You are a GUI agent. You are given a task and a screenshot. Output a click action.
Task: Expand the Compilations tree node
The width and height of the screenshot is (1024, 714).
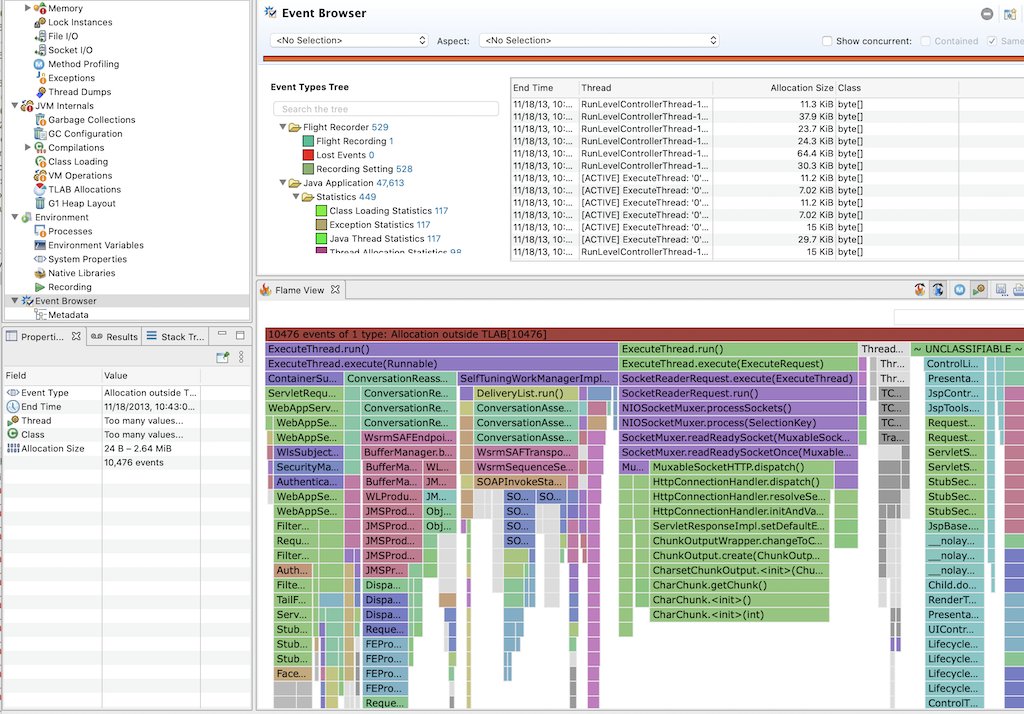point(27,147)
